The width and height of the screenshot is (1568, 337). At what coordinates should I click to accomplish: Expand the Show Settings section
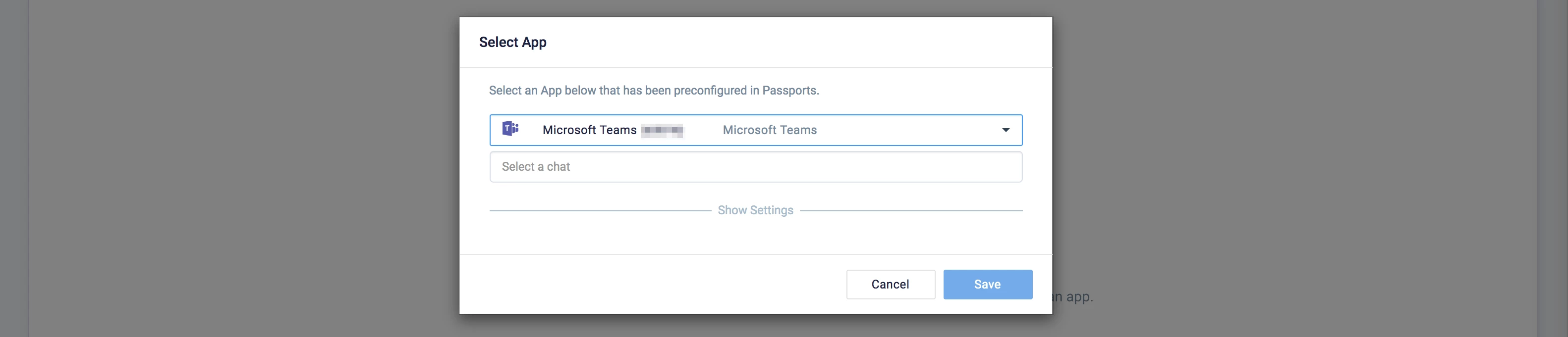tap(755, 210)
